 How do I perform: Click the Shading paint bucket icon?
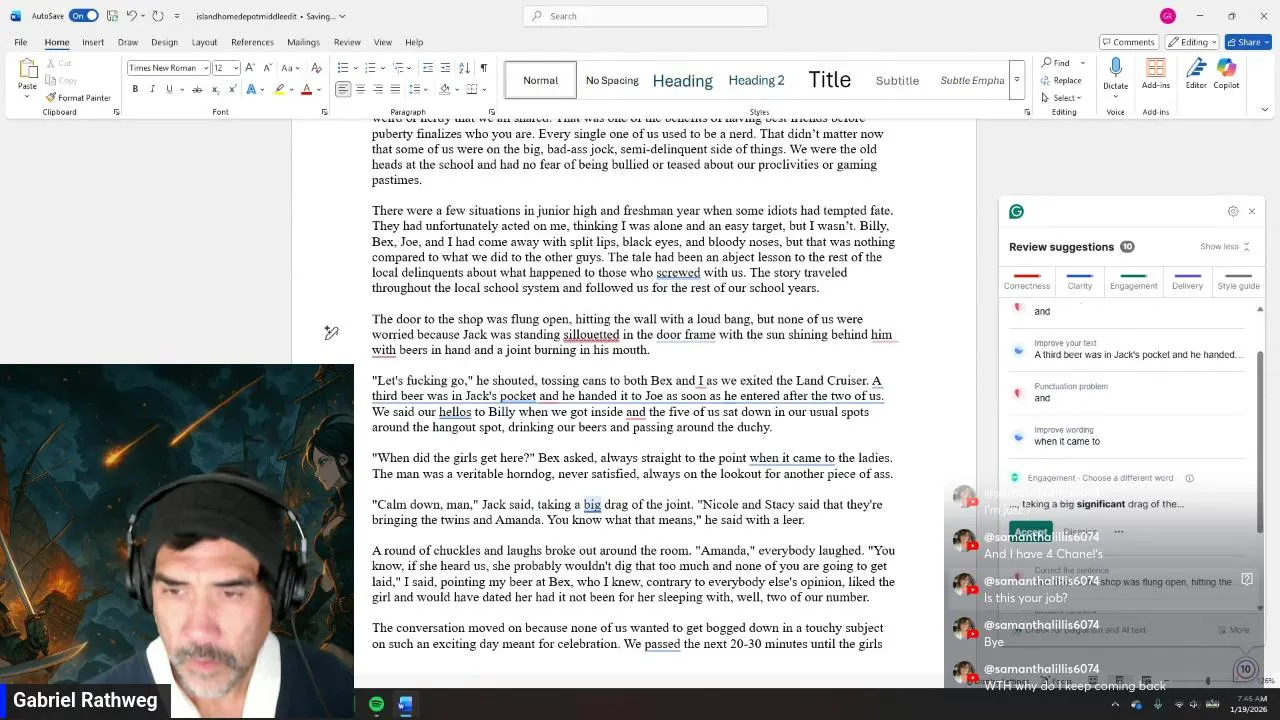[445, 90]
